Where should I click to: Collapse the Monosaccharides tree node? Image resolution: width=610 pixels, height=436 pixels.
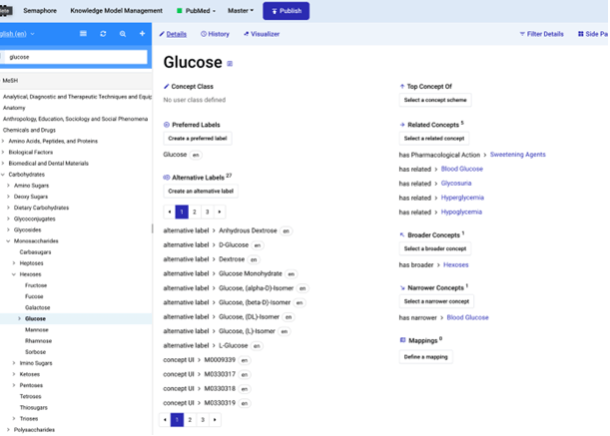tap(9, 241)
